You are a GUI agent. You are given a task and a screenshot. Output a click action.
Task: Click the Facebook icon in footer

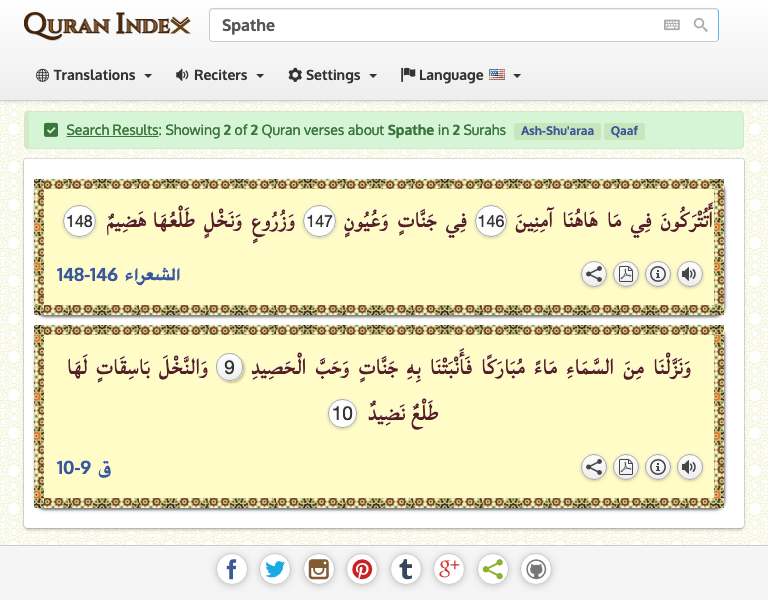[232, 569]
